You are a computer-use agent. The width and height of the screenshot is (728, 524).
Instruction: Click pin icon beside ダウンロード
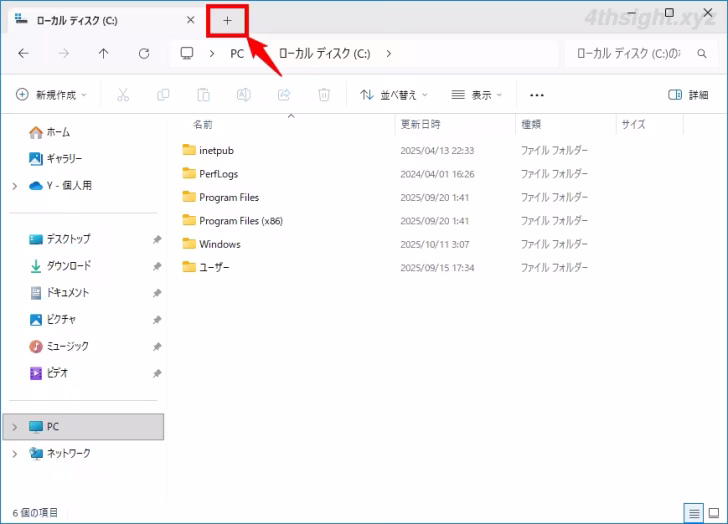pyautogui.click(x=157, y=266)
